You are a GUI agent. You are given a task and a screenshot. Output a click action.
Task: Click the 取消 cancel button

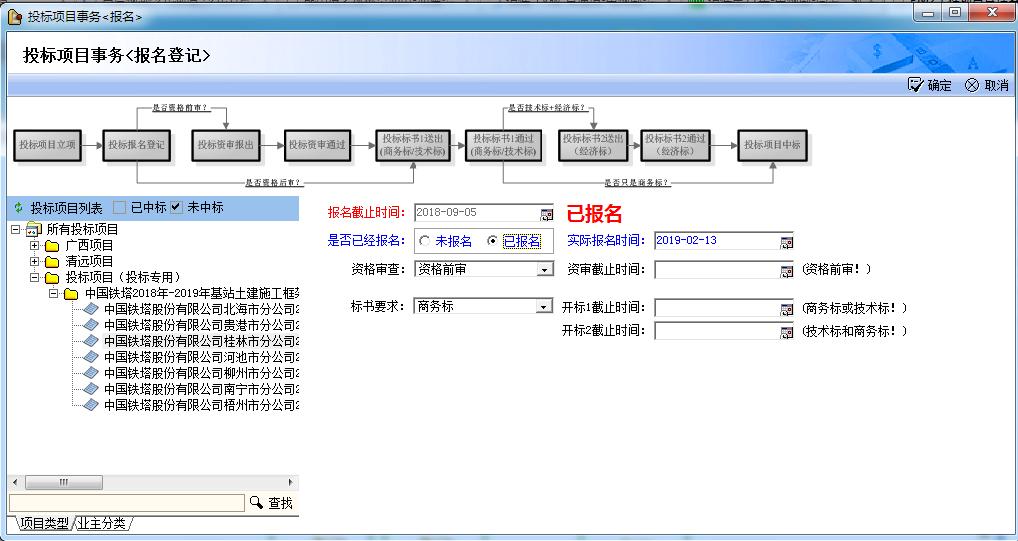(x=987, y=86)
